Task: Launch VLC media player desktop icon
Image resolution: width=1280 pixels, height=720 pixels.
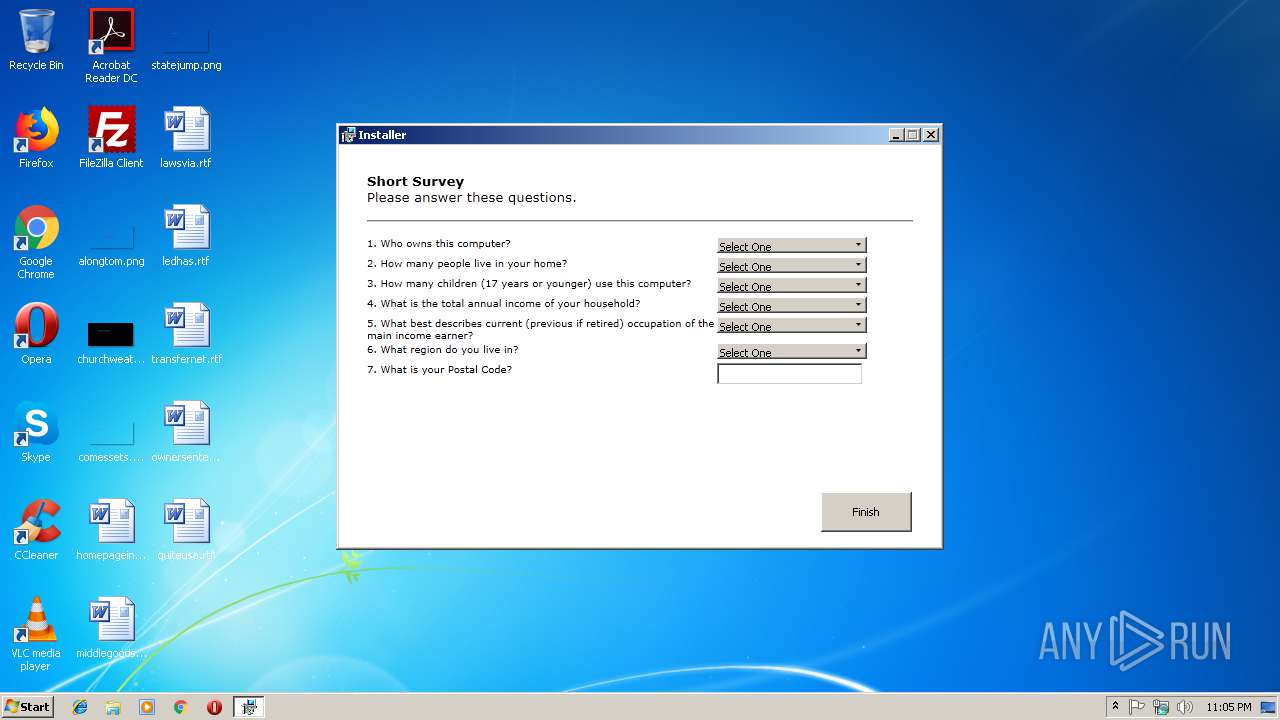Action: [x=36, y=634]
